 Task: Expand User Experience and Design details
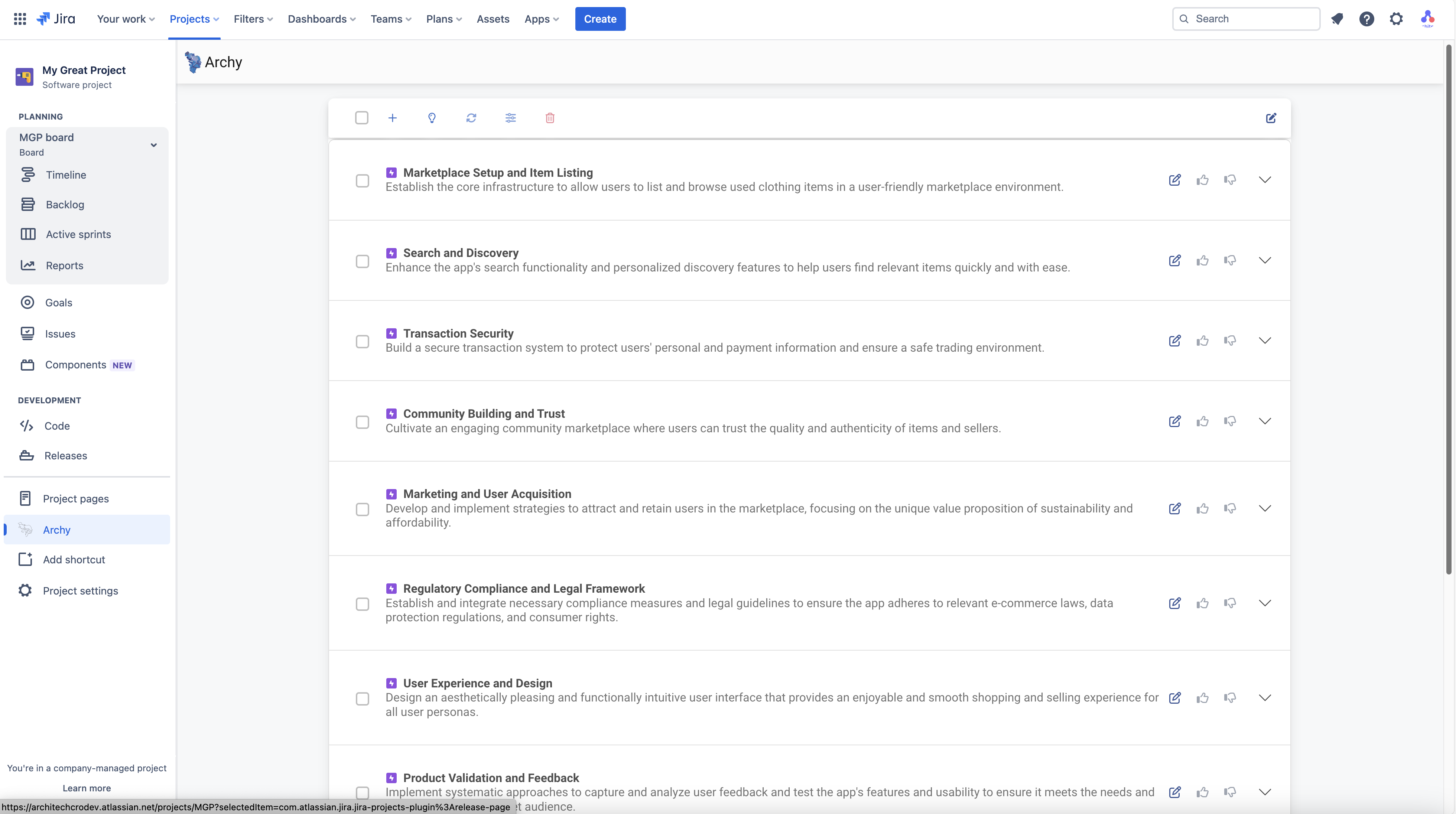pyautogui.click(x=1265, y=697)
